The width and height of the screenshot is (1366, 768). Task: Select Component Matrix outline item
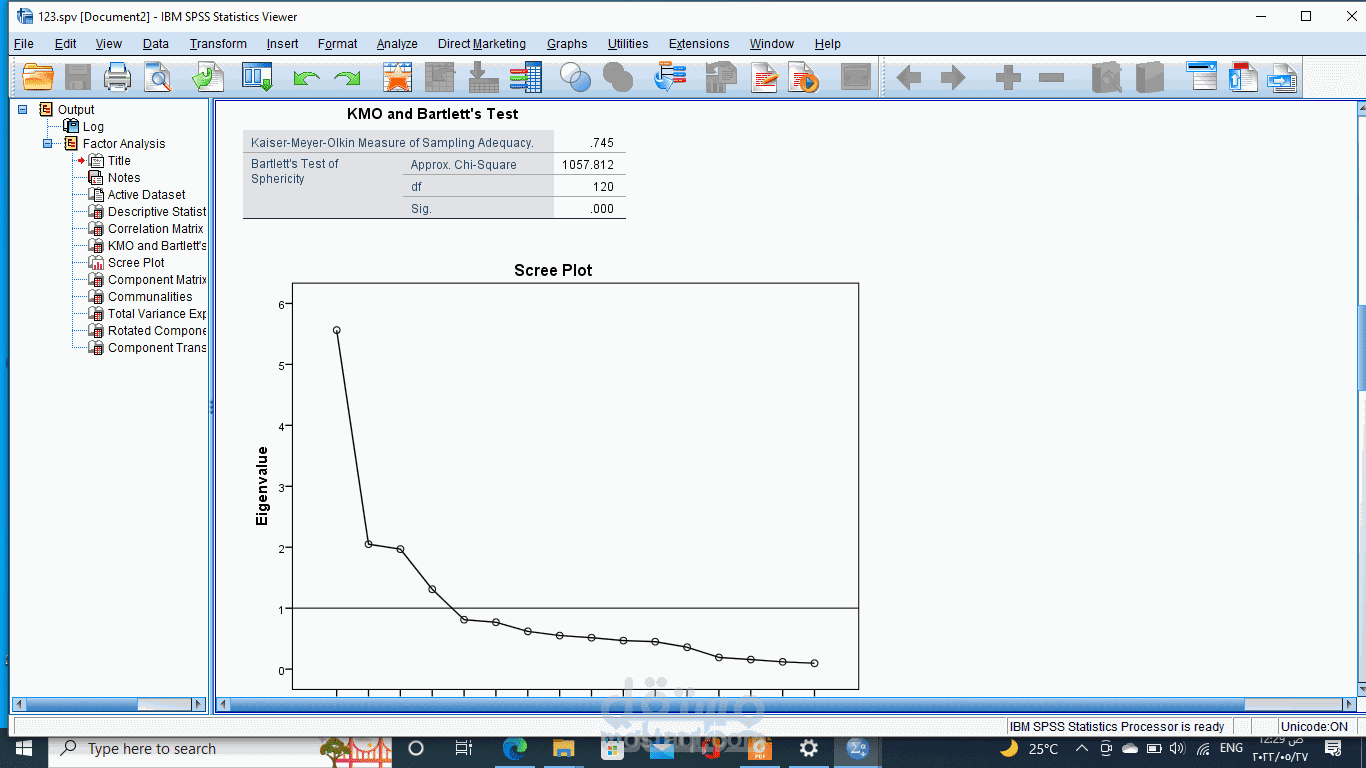tap(157, 280)
